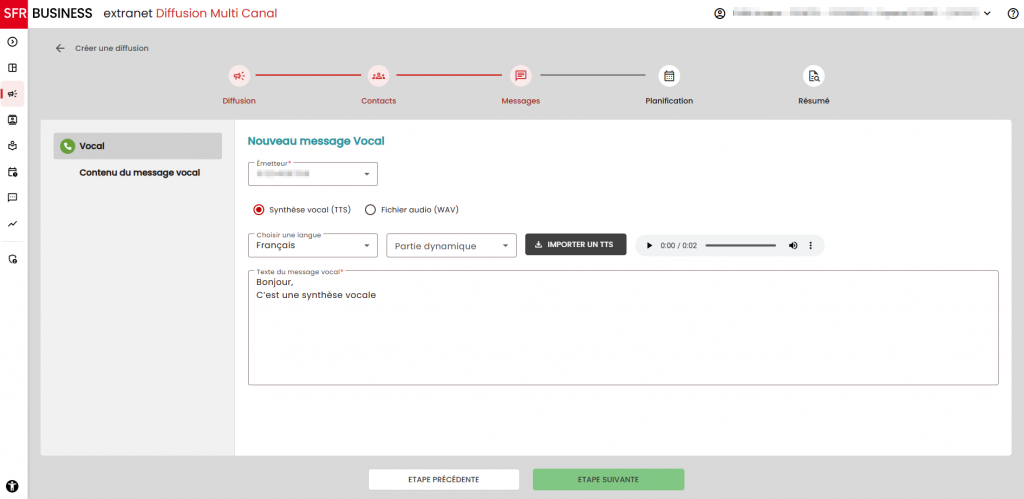Screen dimensions: 1024x499
Task: Select the Fichier audio (WAV) radio button
Action: pyautogui.click(x=370, y=210)
